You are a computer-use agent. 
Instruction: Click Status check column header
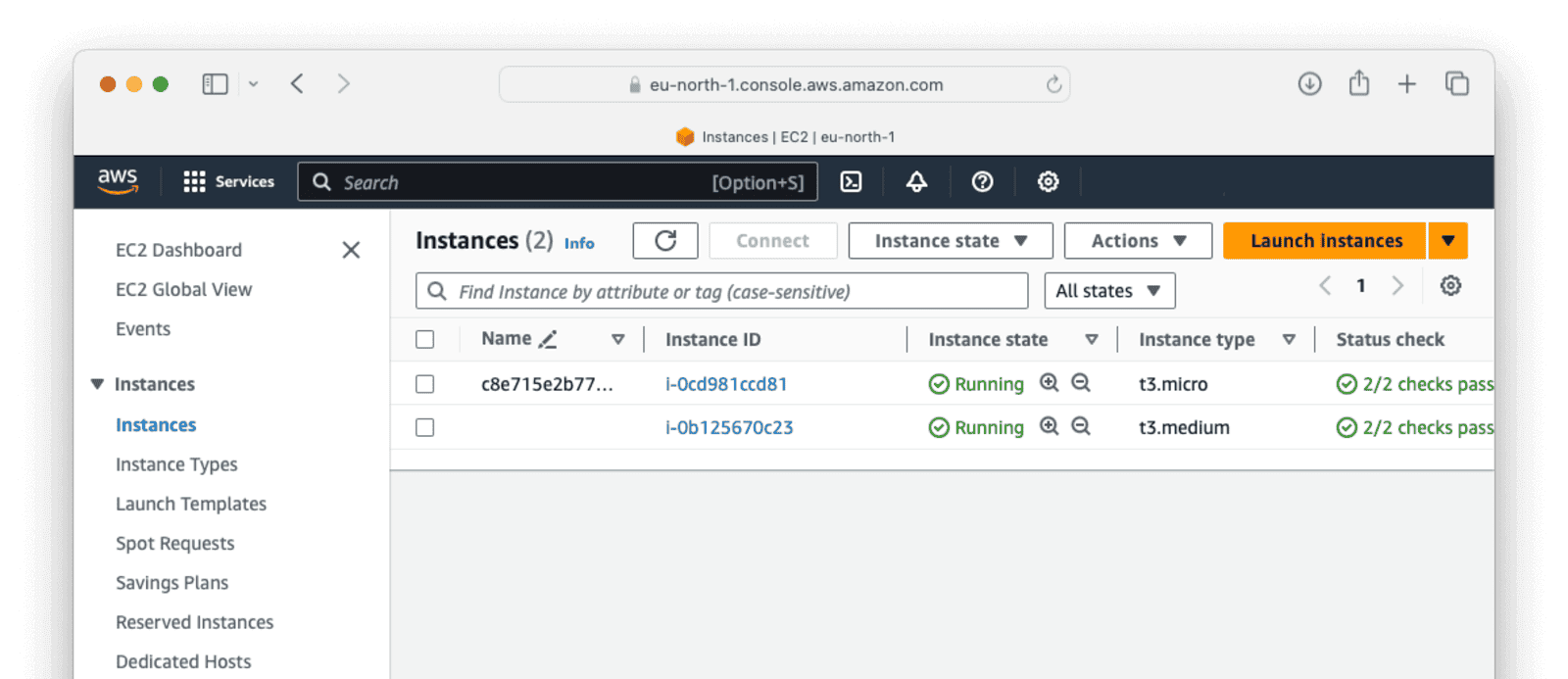(1390, 339)
